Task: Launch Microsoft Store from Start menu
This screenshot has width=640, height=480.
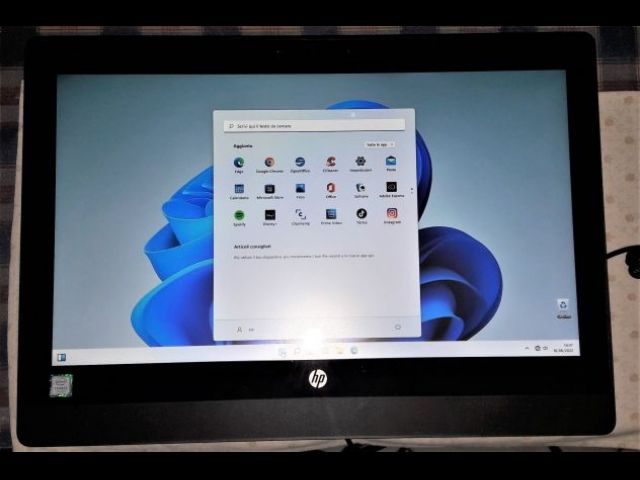Action: (270, 192)
